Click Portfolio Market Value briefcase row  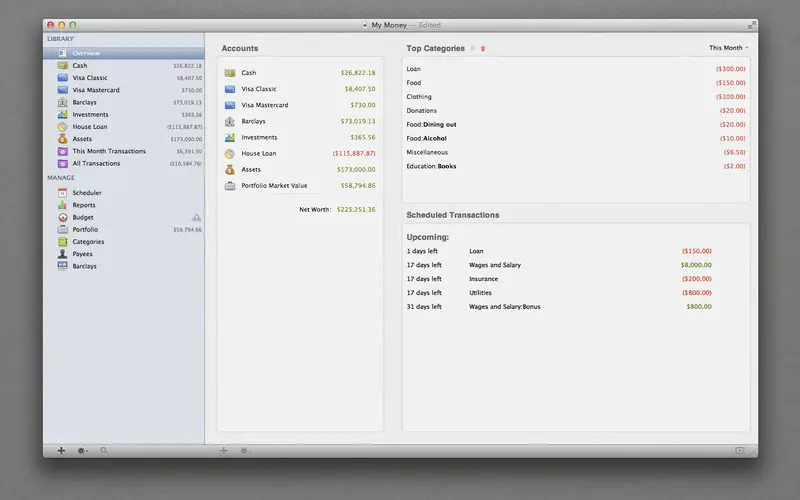pyautogui.click(x=300, y=186)
